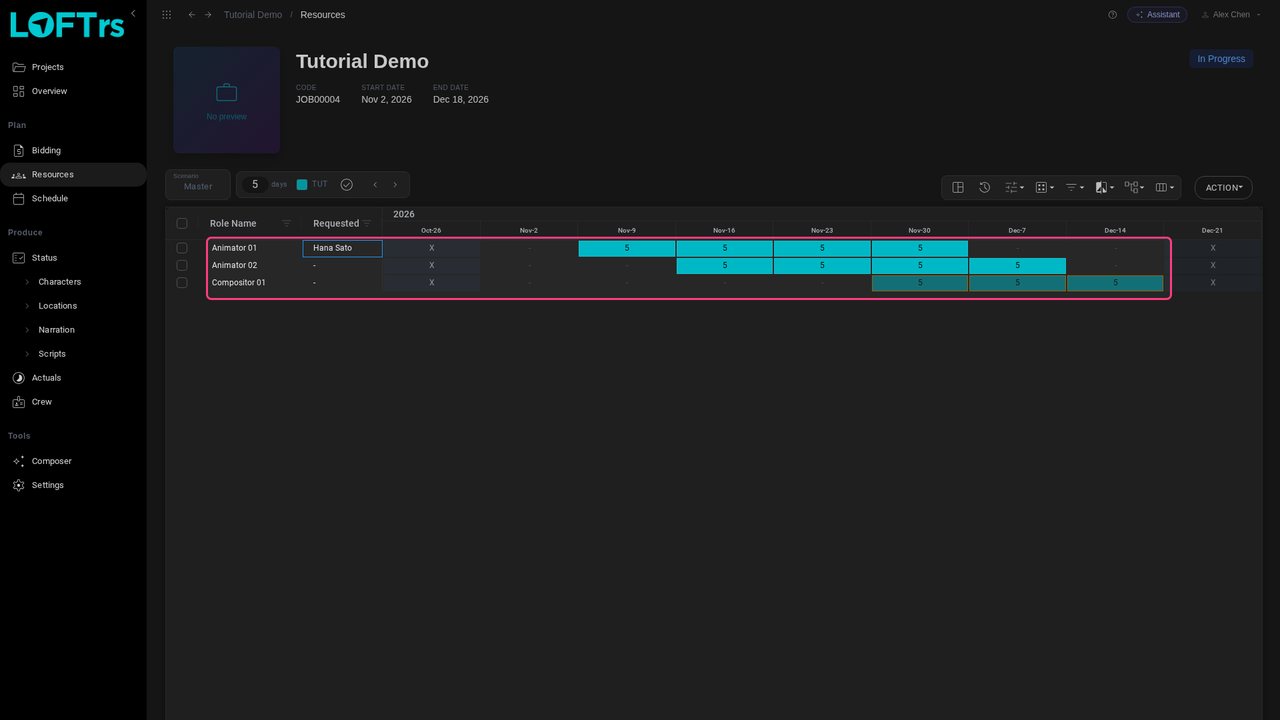Open the grid view dropdown
The image size is (1280, 720).
[1044, 187]
